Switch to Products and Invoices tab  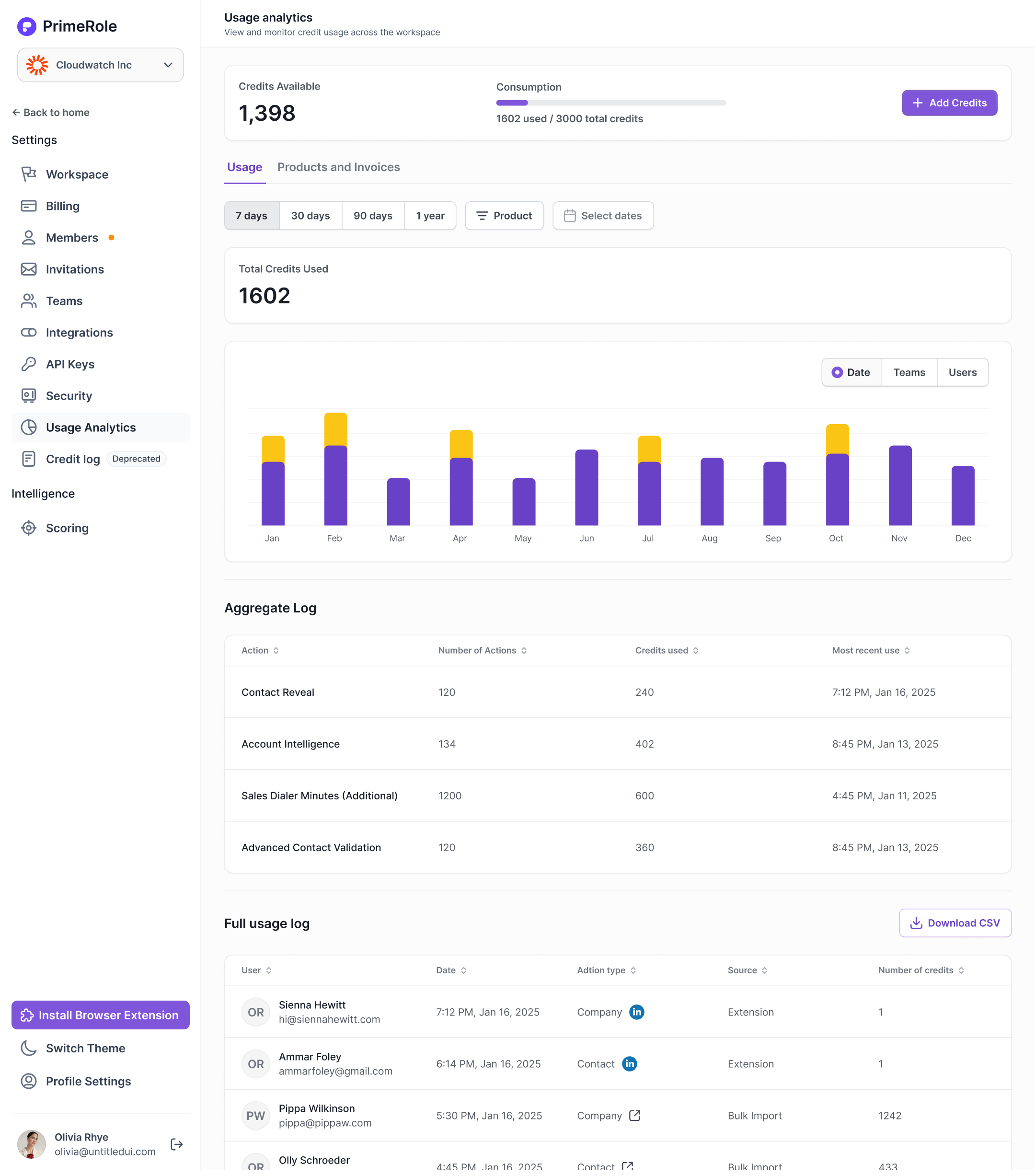tap(338, 167)
